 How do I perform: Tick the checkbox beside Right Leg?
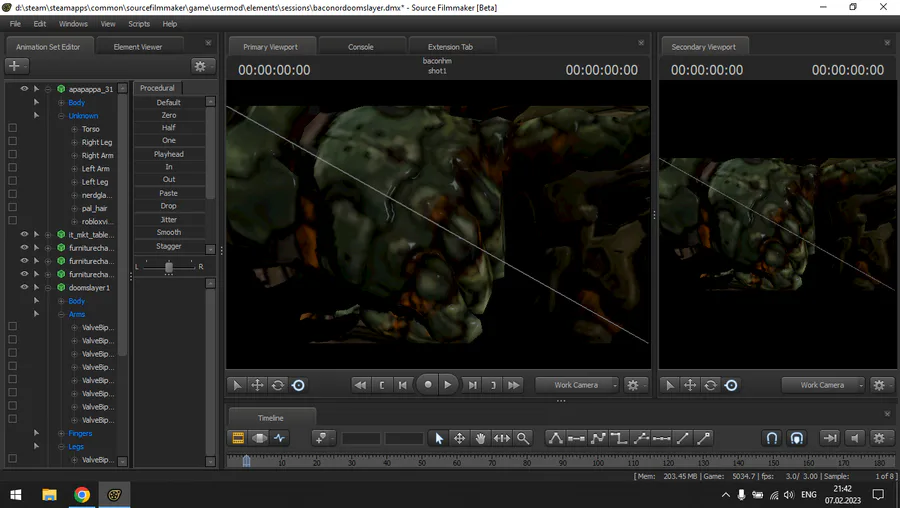(x=13, y=141)
